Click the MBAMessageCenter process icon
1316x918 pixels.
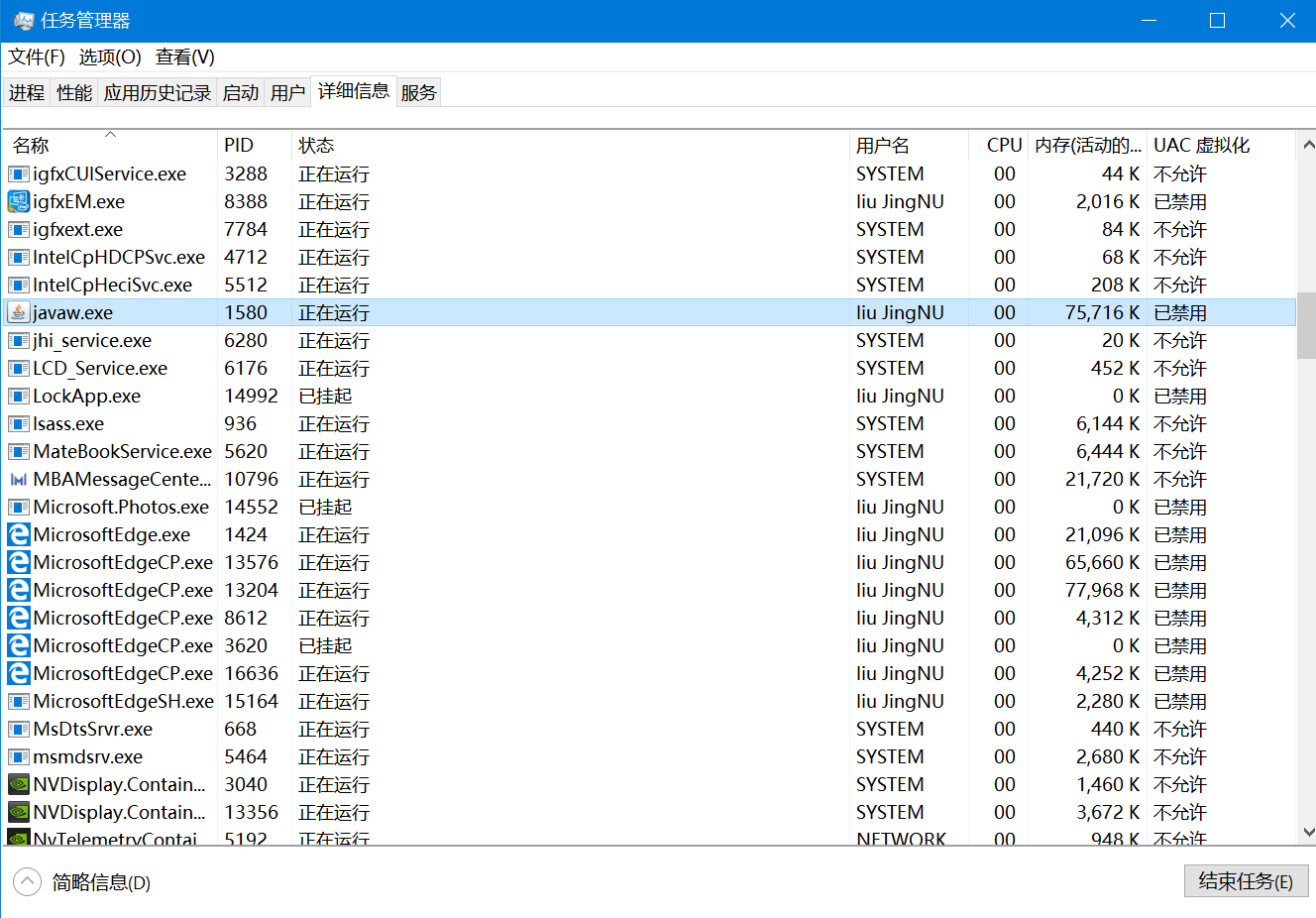[x=18, y=480]
